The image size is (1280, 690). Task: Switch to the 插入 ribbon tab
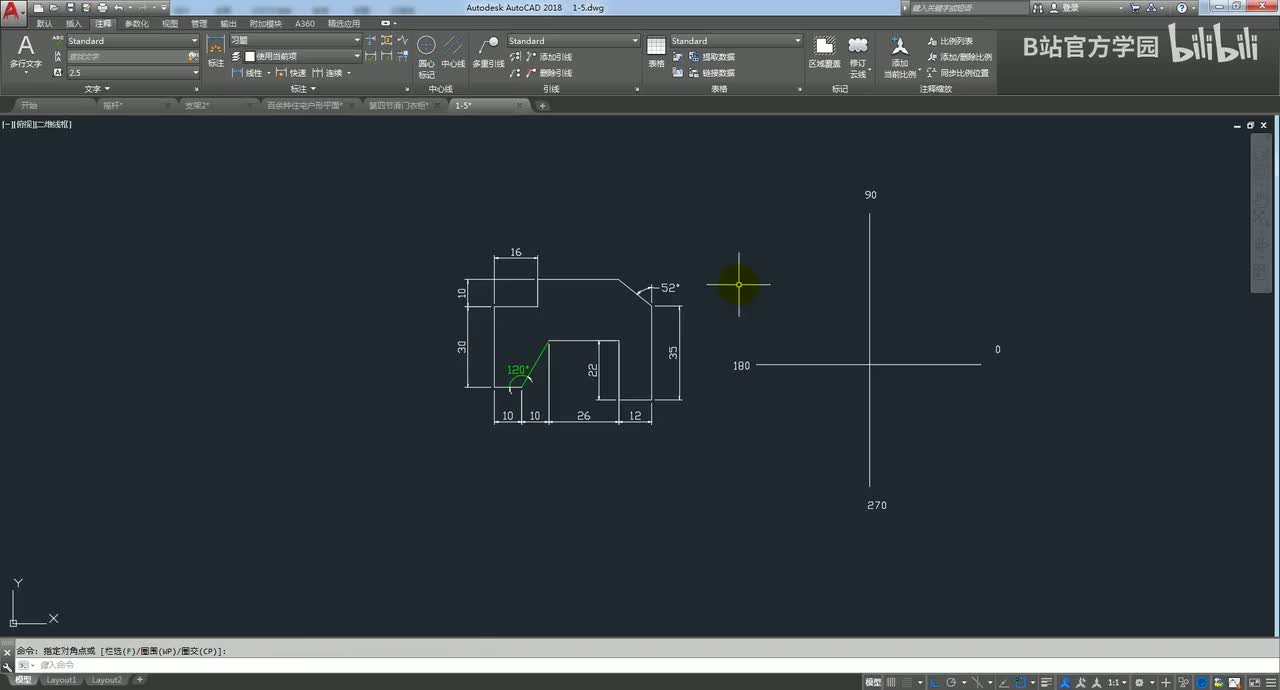pyautogui.click(x=74, y=23)
